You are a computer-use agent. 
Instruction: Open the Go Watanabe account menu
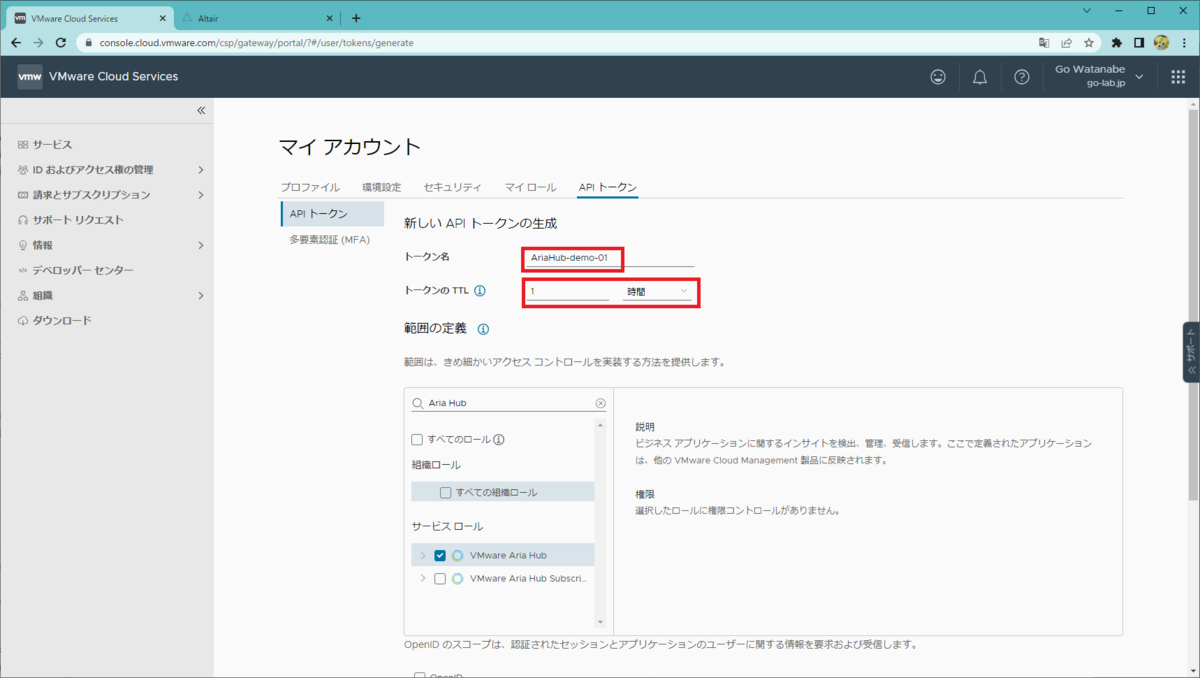click(x=1097, y=76)
